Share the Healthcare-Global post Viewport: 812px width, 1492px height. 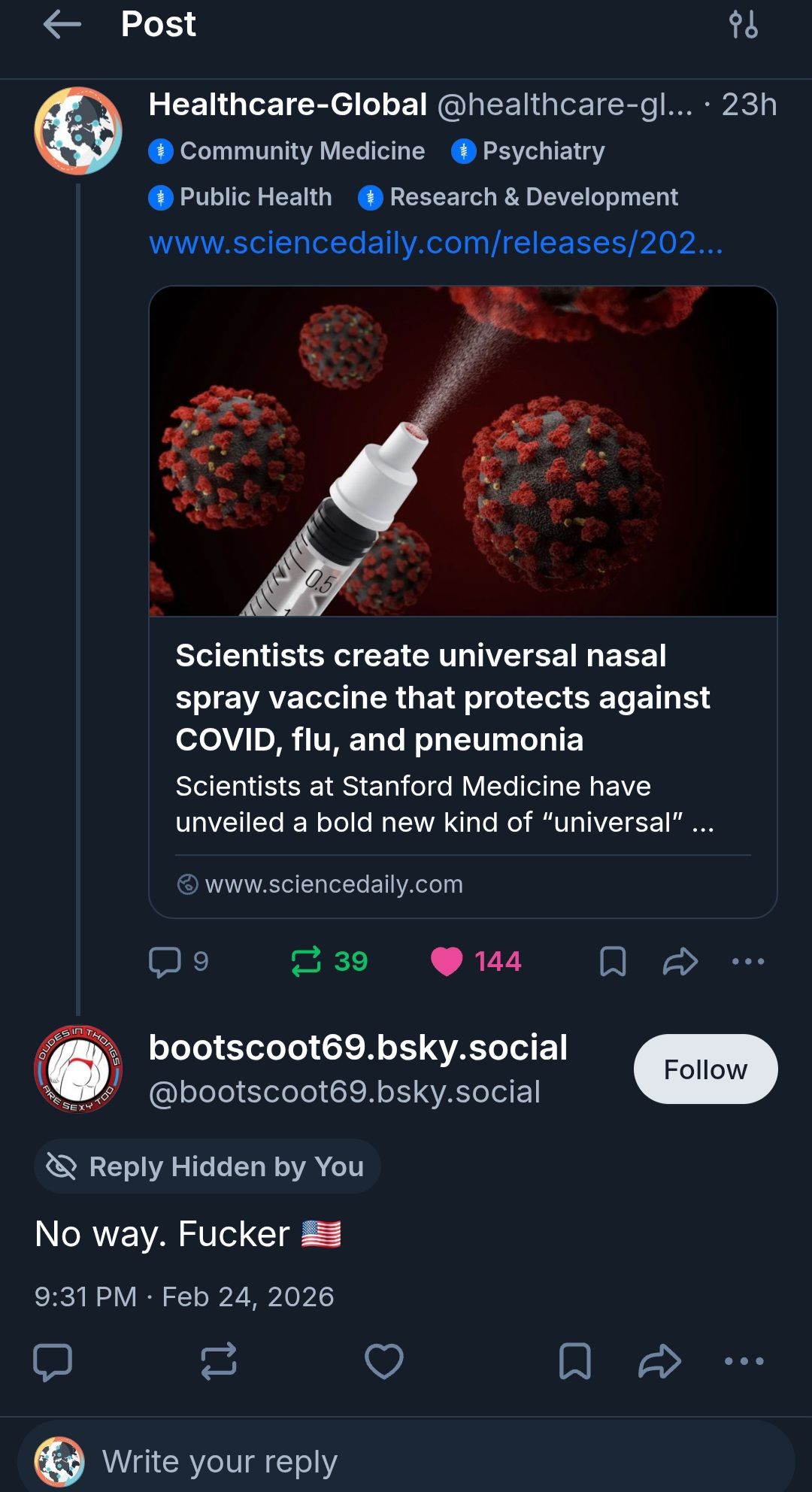tap(680, 961)
